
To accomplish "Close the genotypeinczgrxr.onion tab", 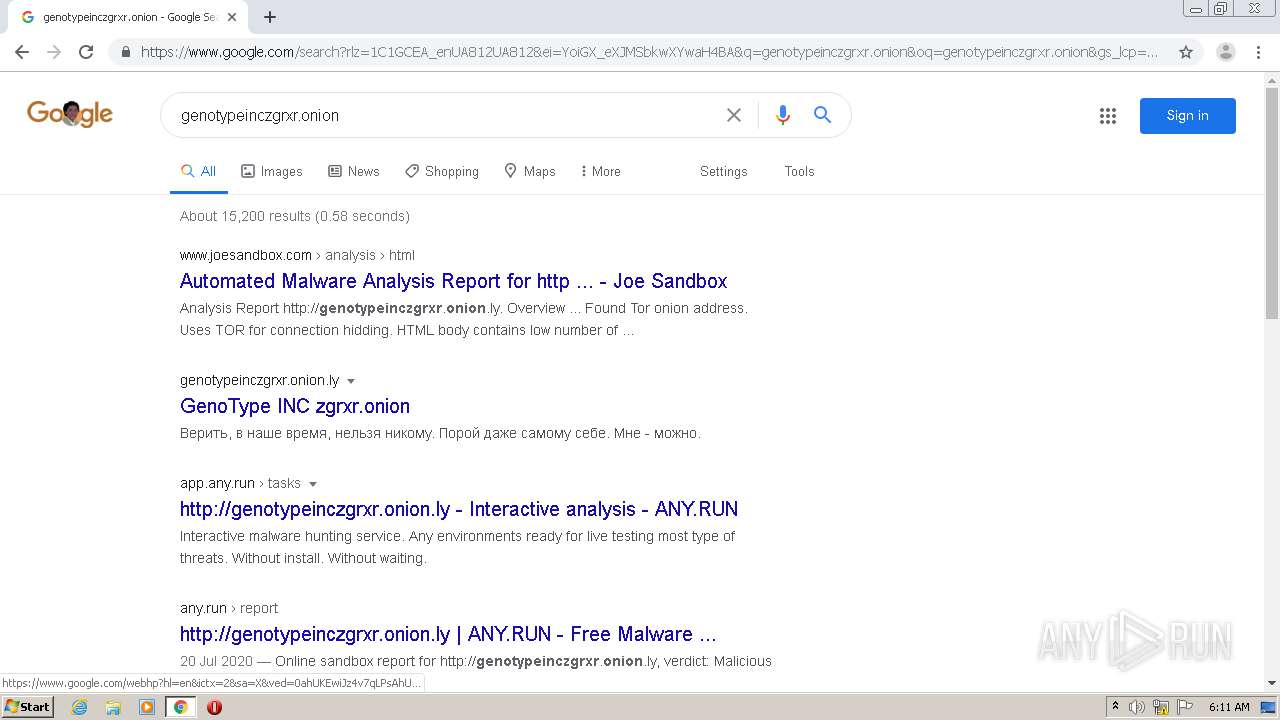I will [x=232, y=17].
